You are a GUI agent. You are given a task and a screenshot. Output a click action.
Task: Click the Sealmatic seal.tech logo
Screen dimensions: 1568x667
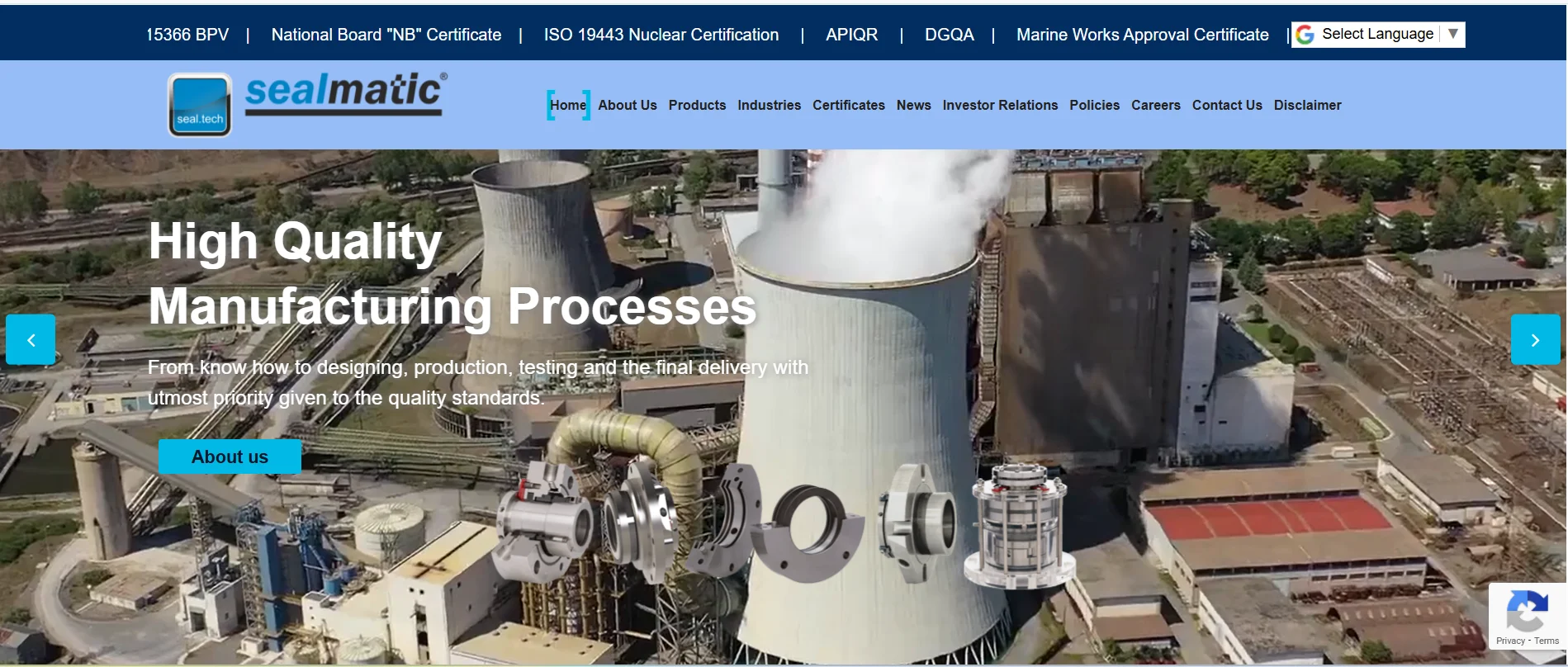tap(307, 104)
